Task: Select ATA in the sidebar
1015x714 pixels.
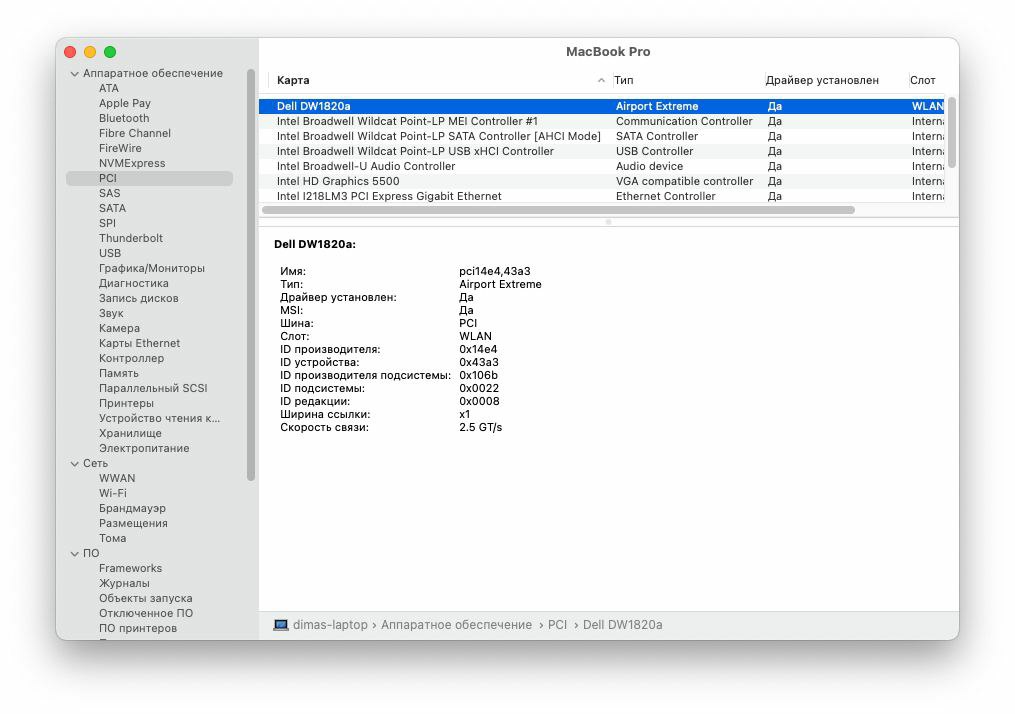Action: (109, 88)
